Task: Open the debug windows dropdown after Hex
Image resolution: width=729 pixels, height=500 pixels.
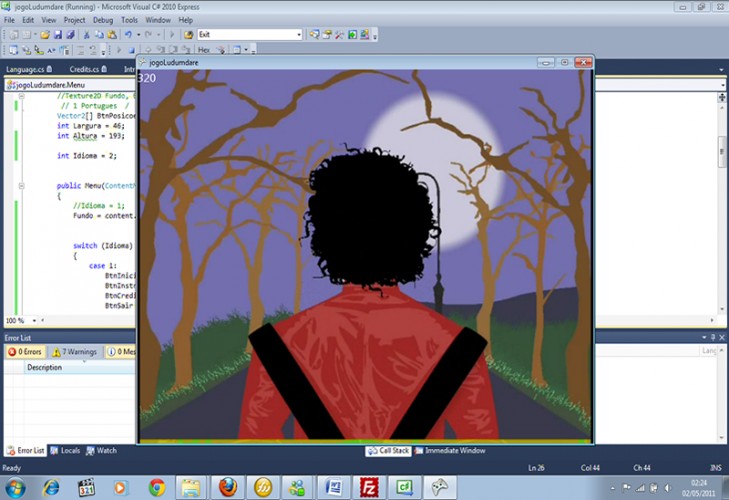Action: coord(246,50)
